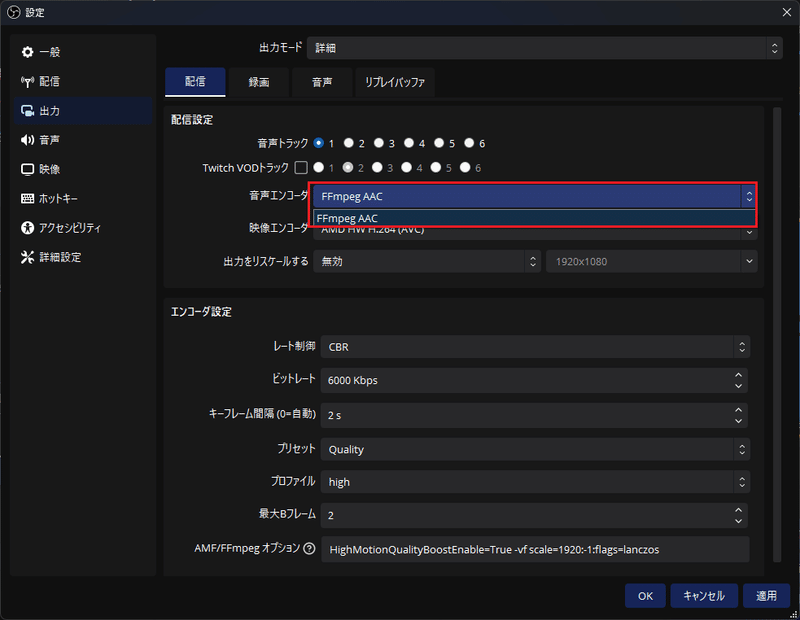Click the 適用 (Apply) button
Viewport: 800px width, 620px height.
[x=766, y=595]
